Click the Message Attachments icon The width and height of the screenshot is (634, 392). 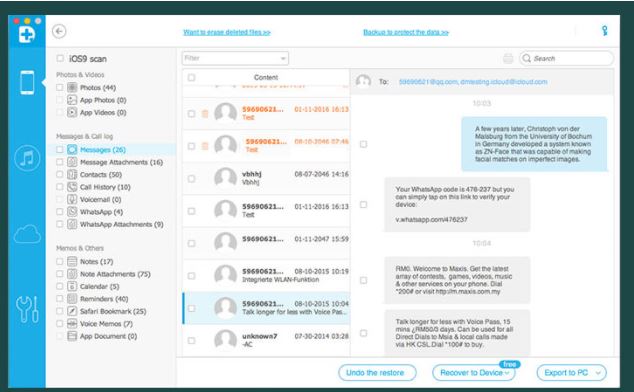72,162
